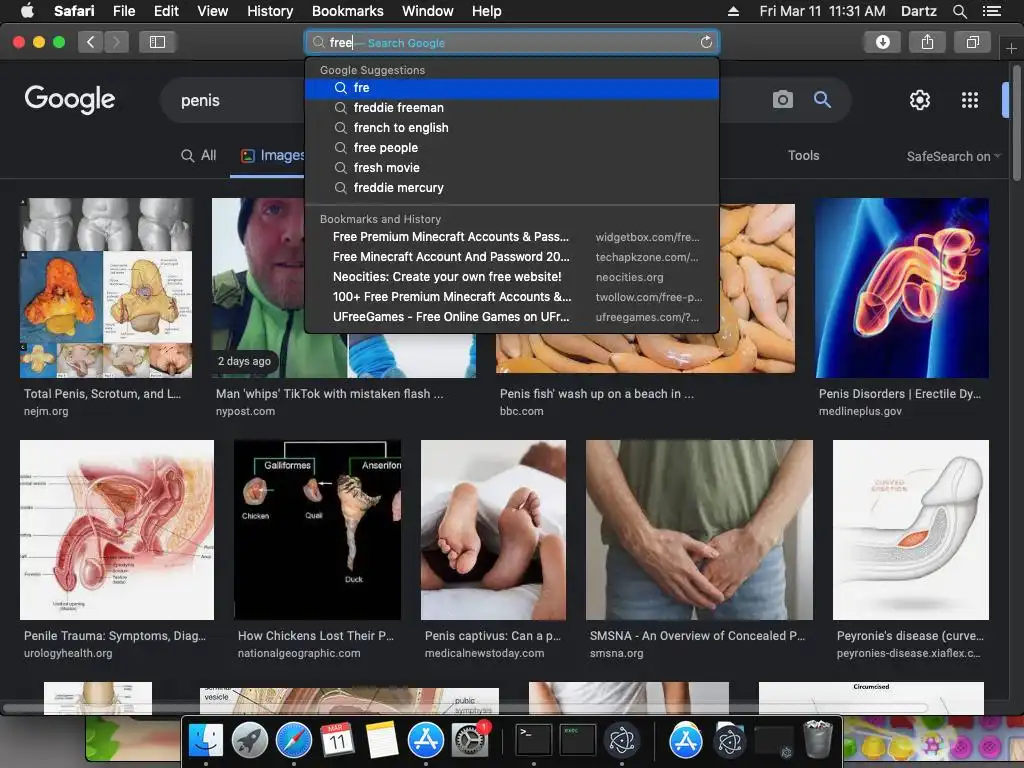Switch to the All results tab
The width and height of the screenshot is (1024, 768).
click(199, 155)
